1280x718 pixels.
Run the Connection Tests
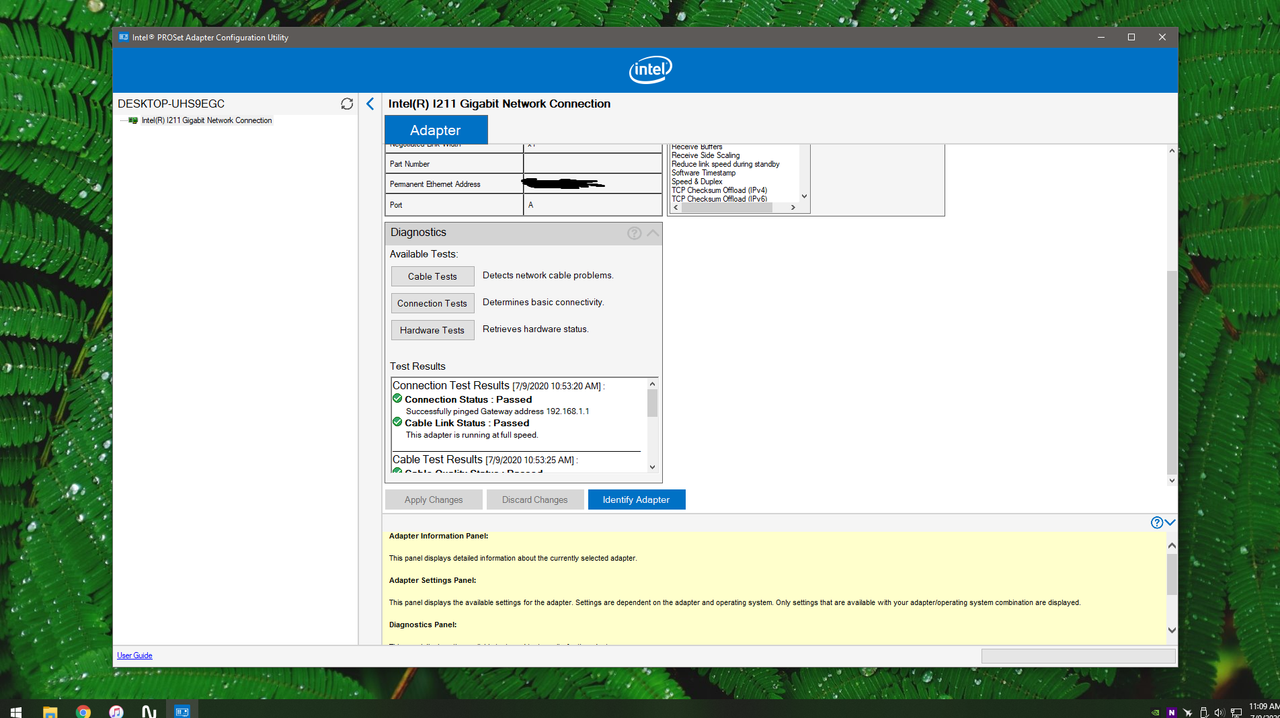point(432,303)
